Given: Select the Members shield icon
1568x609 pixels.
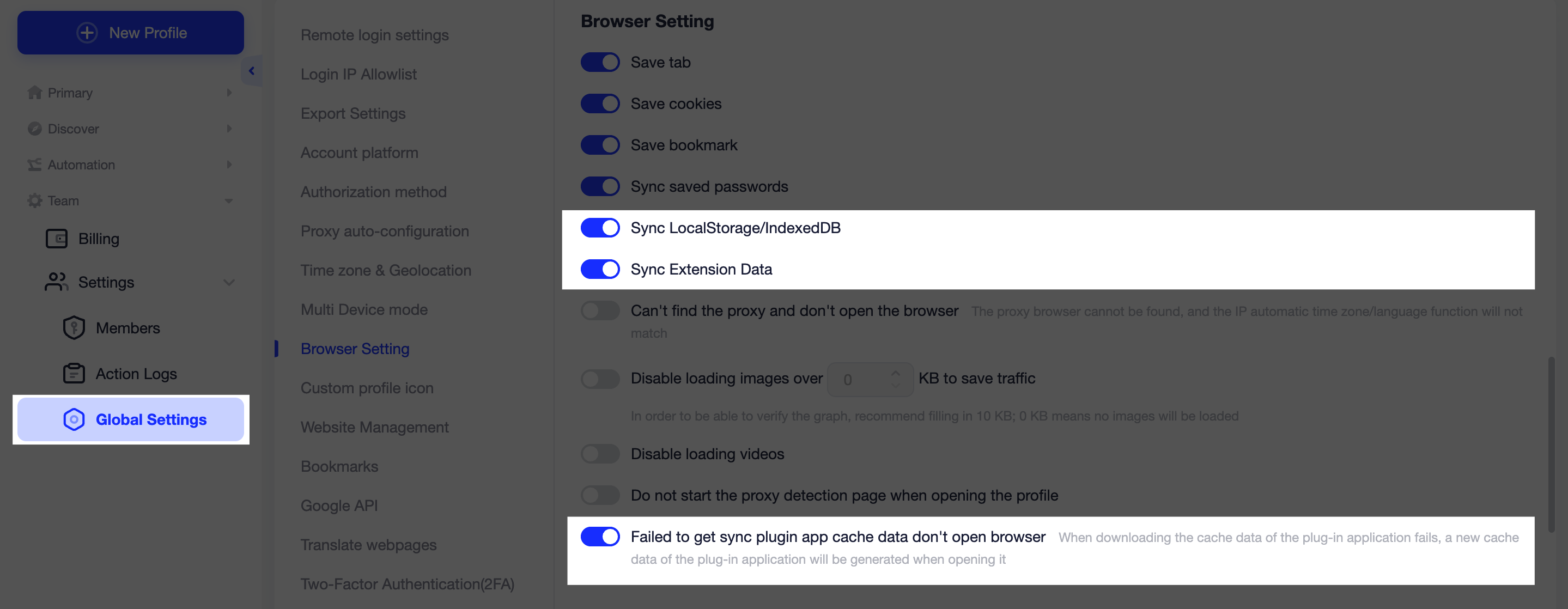Looking at the screenshot, I should point(74,327).
